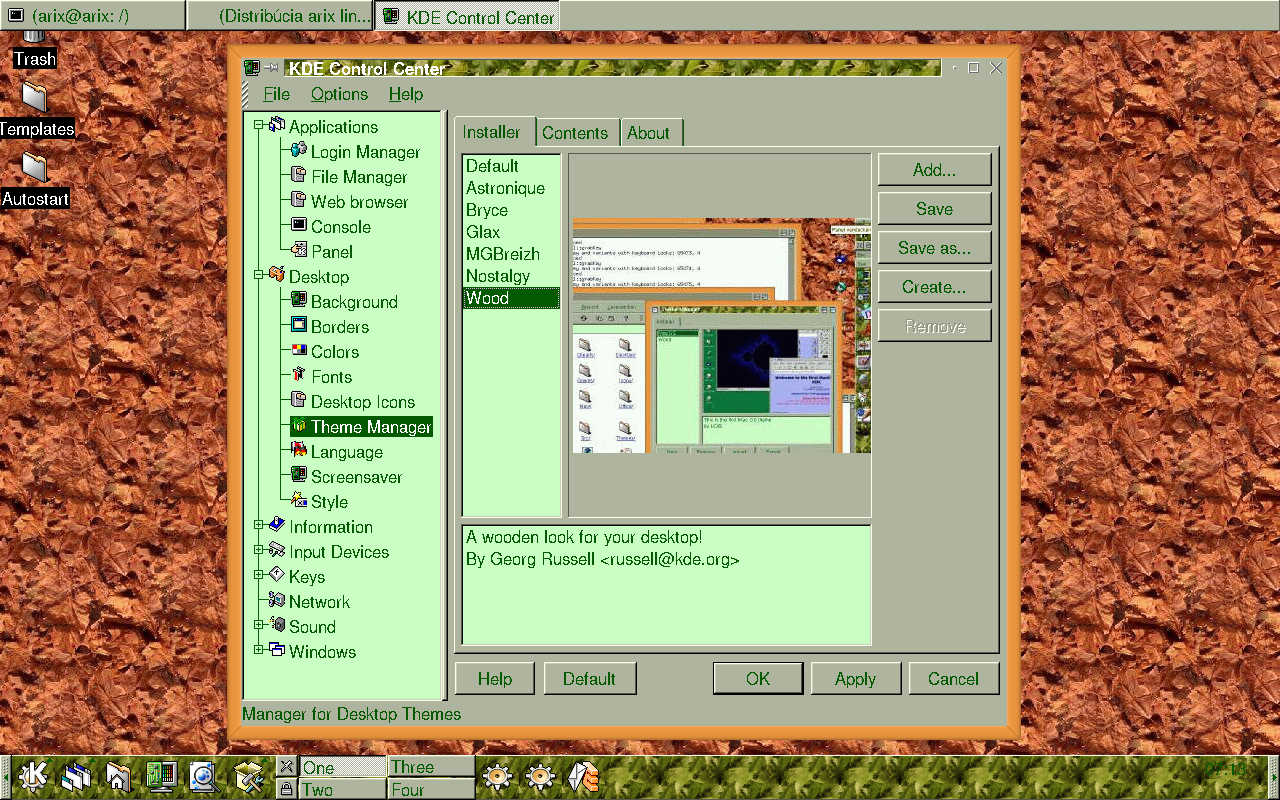
Task: Click the Save as... button
Action: (x=934, y=248)
